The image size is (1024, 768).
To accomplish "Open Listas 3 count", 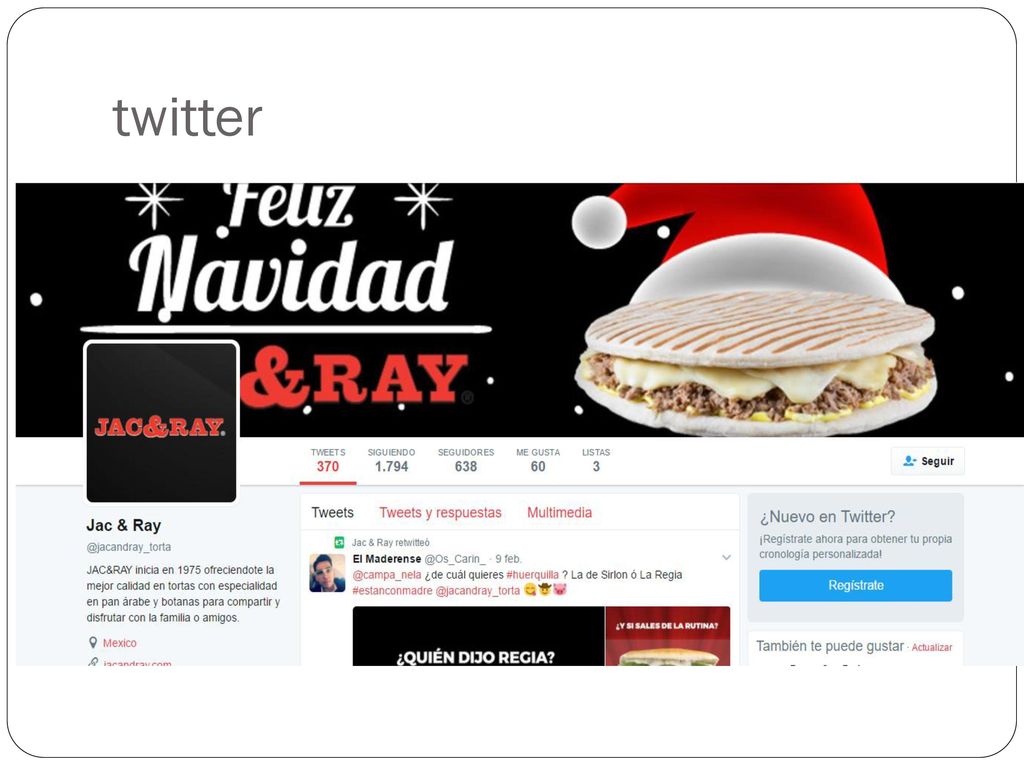I will [x=596, y=460].
